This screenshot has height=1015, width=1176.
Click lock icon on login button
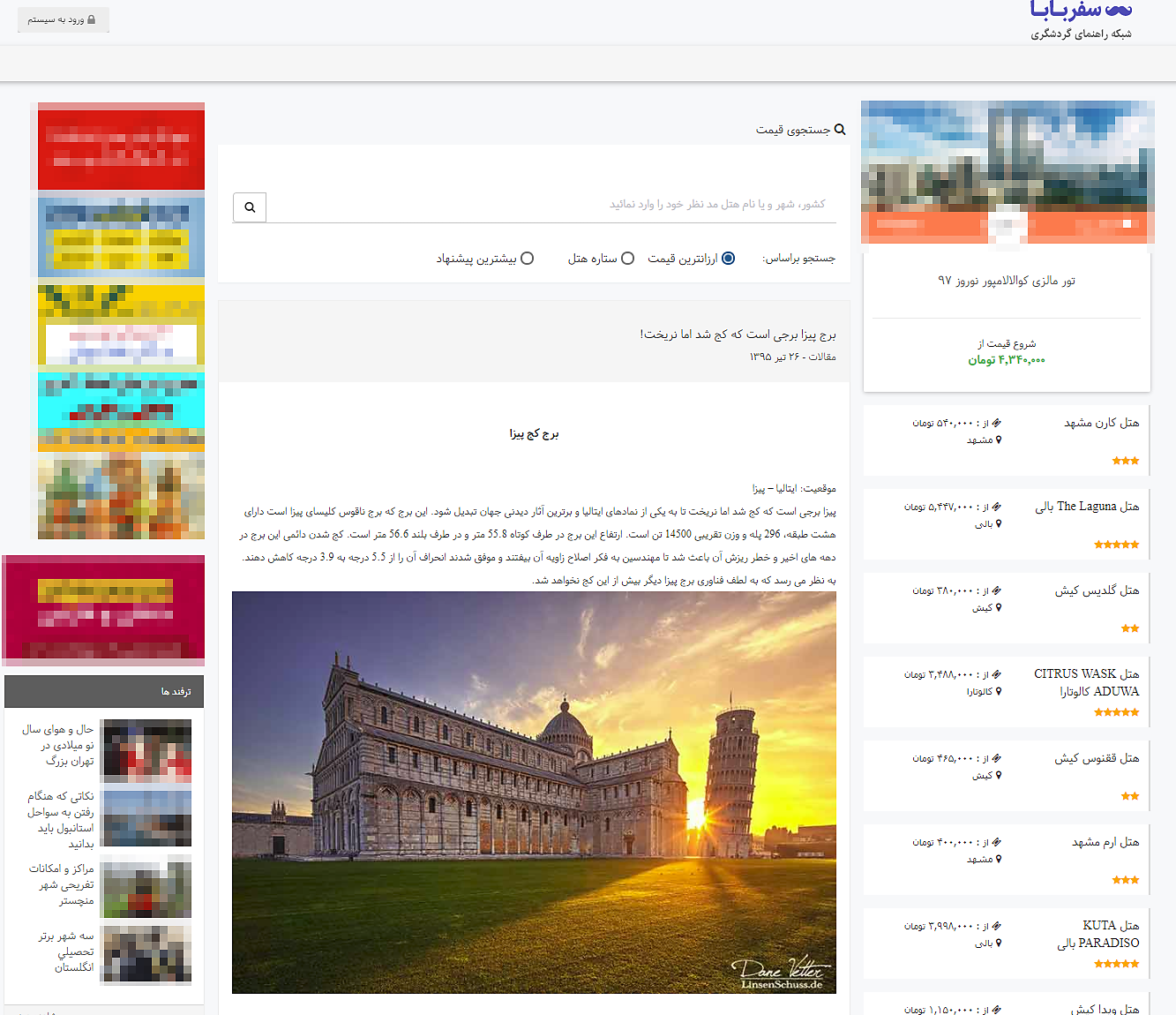(92, 19)
